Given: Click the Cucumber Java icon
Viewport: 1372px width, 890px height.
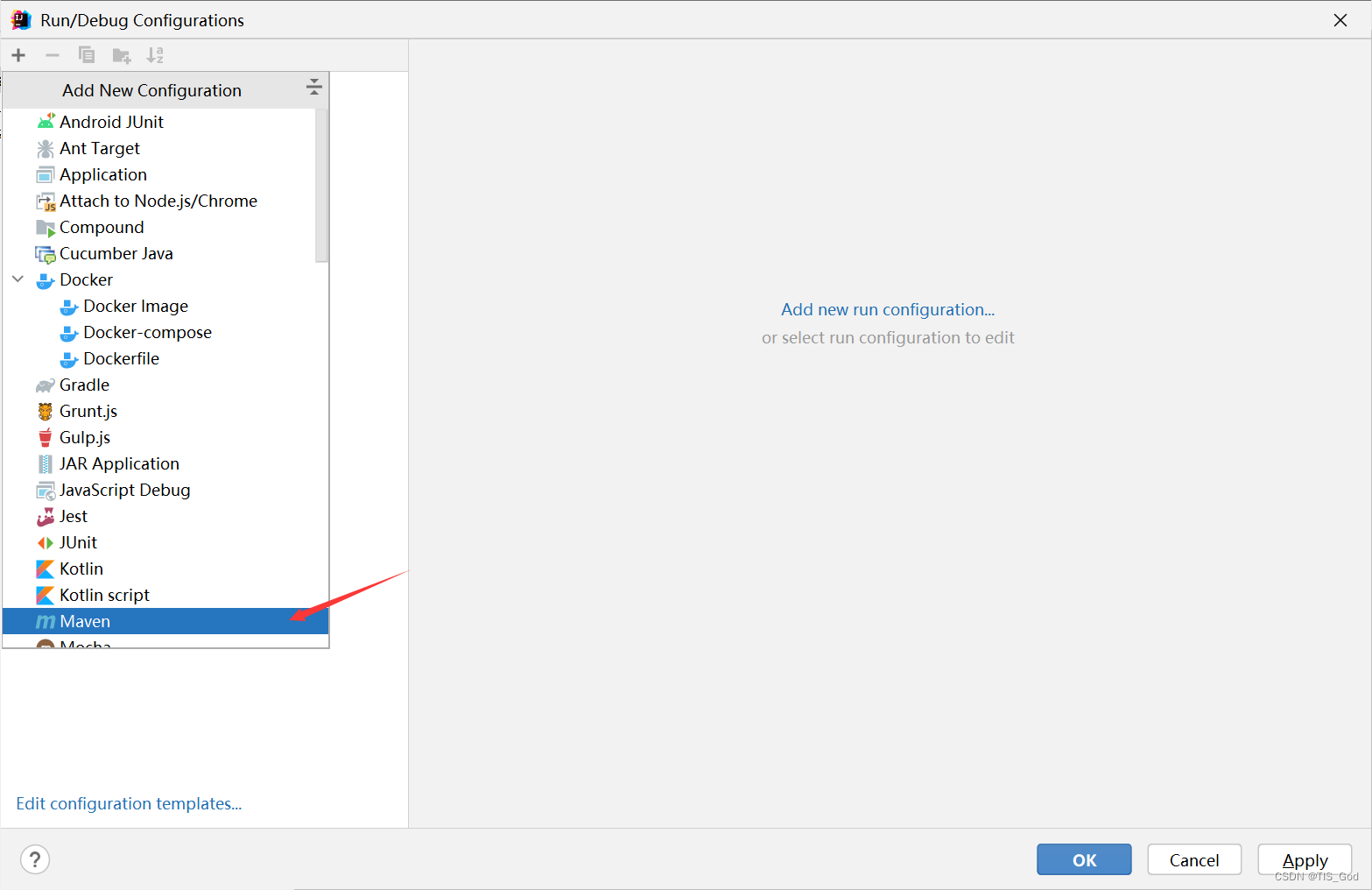Looking at the screenshot, I should (x=46, y=254).
